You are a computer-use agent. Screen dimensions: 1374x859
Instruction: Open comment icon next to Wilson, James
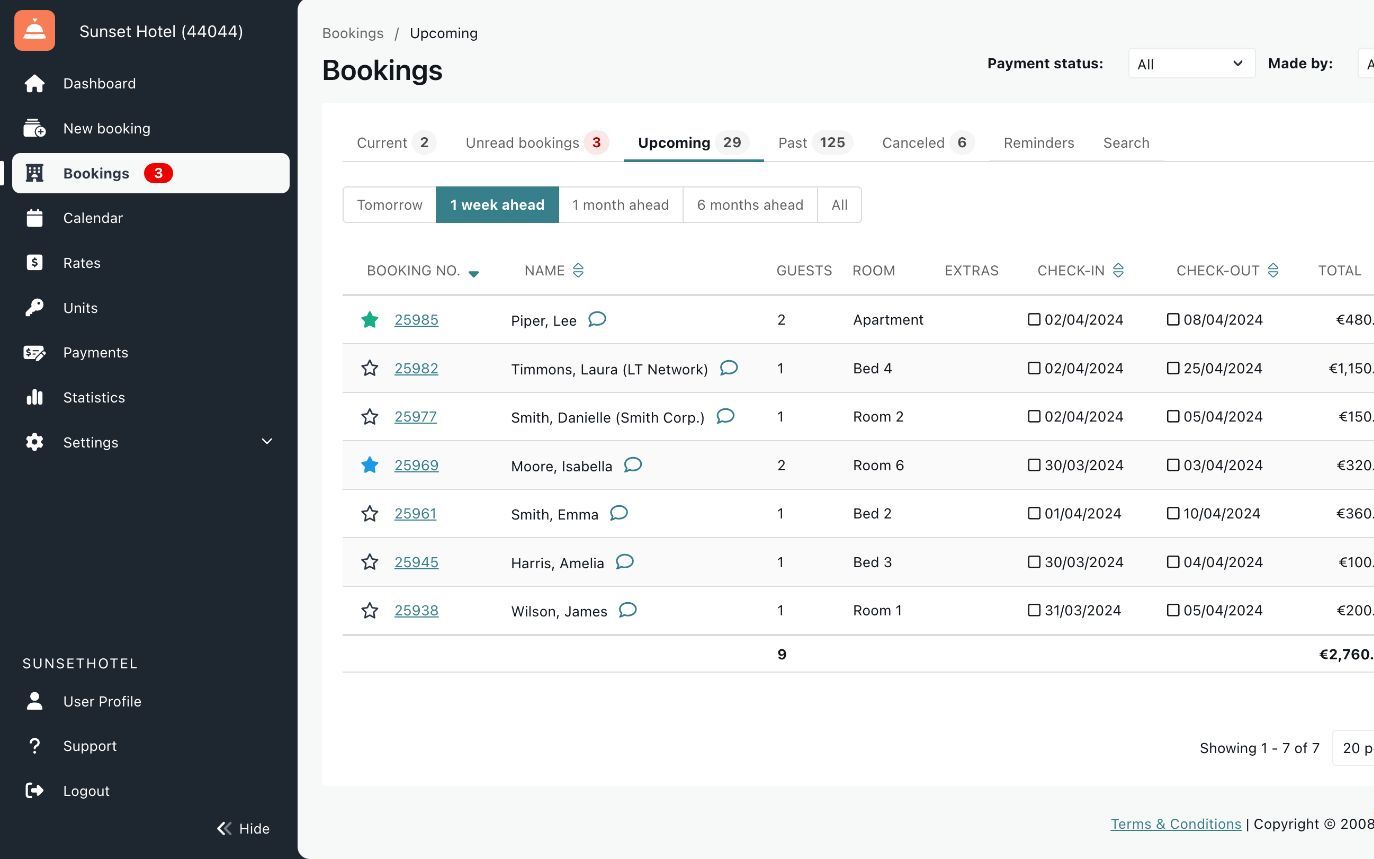tap(627, 610)
